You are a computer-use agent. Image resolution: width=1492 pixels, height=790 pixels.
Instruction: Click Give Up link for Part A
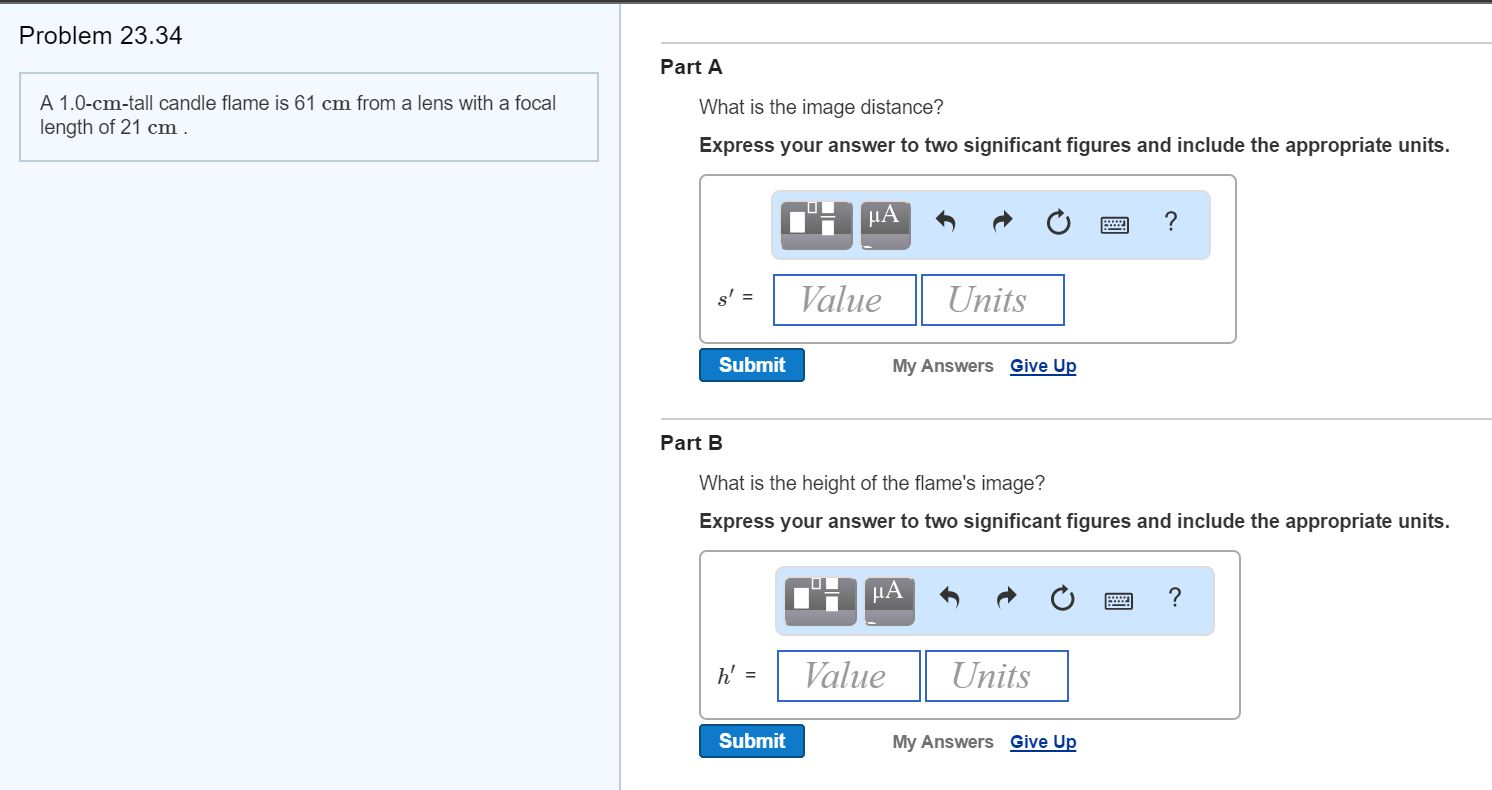1043,366
